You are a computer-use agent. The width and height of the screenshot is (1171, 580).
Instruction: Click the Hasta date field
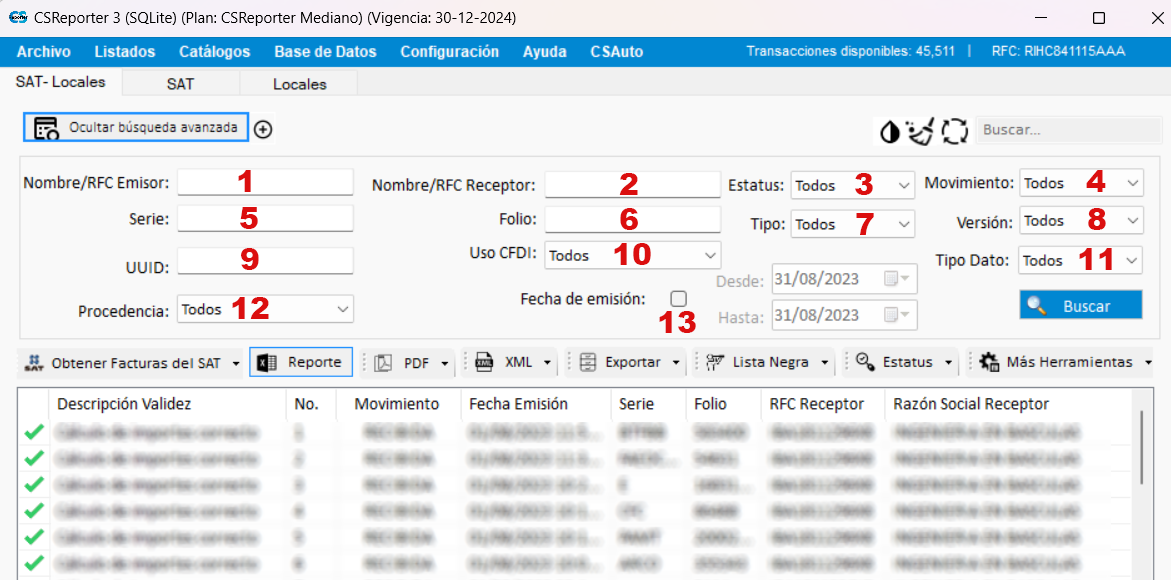pos(845,315)
